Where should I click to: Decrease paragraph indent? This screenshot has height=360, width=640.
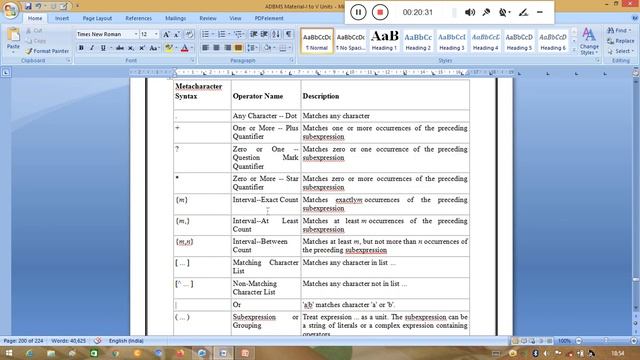253,34
